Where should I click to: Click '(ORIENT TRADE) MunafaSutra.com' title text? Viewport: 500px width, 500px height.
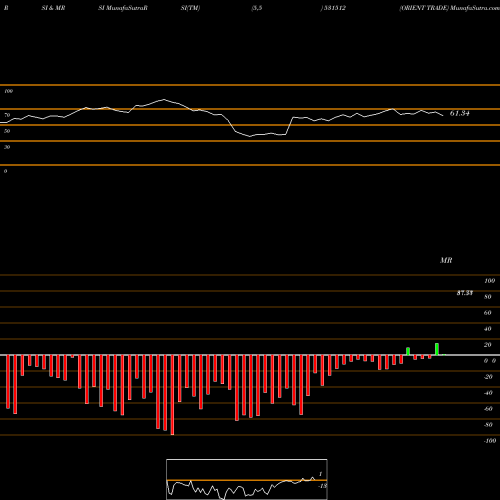point(449,8)
